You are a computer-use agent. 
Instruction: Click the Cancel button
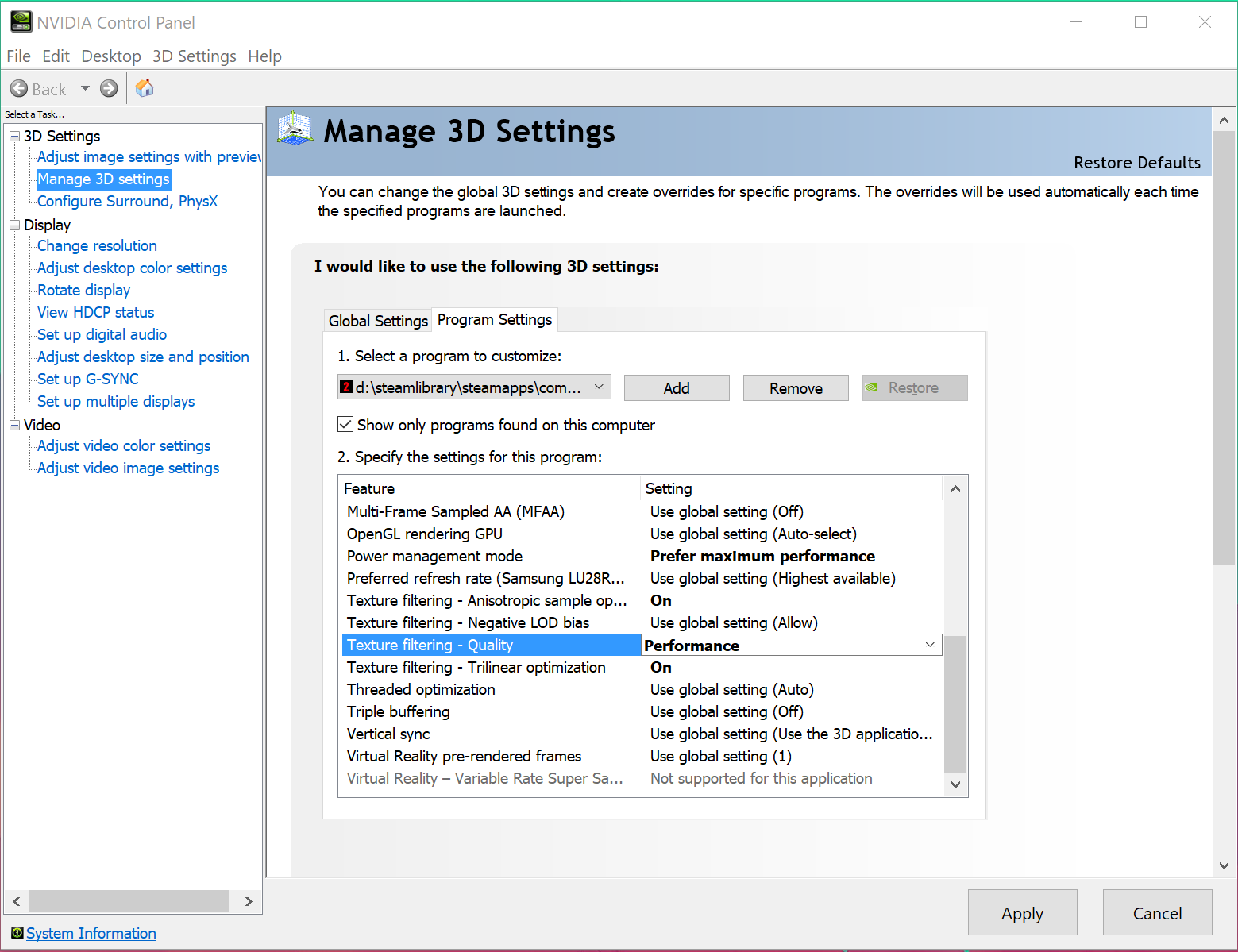pyautogui.click(x=1157, y=912)
